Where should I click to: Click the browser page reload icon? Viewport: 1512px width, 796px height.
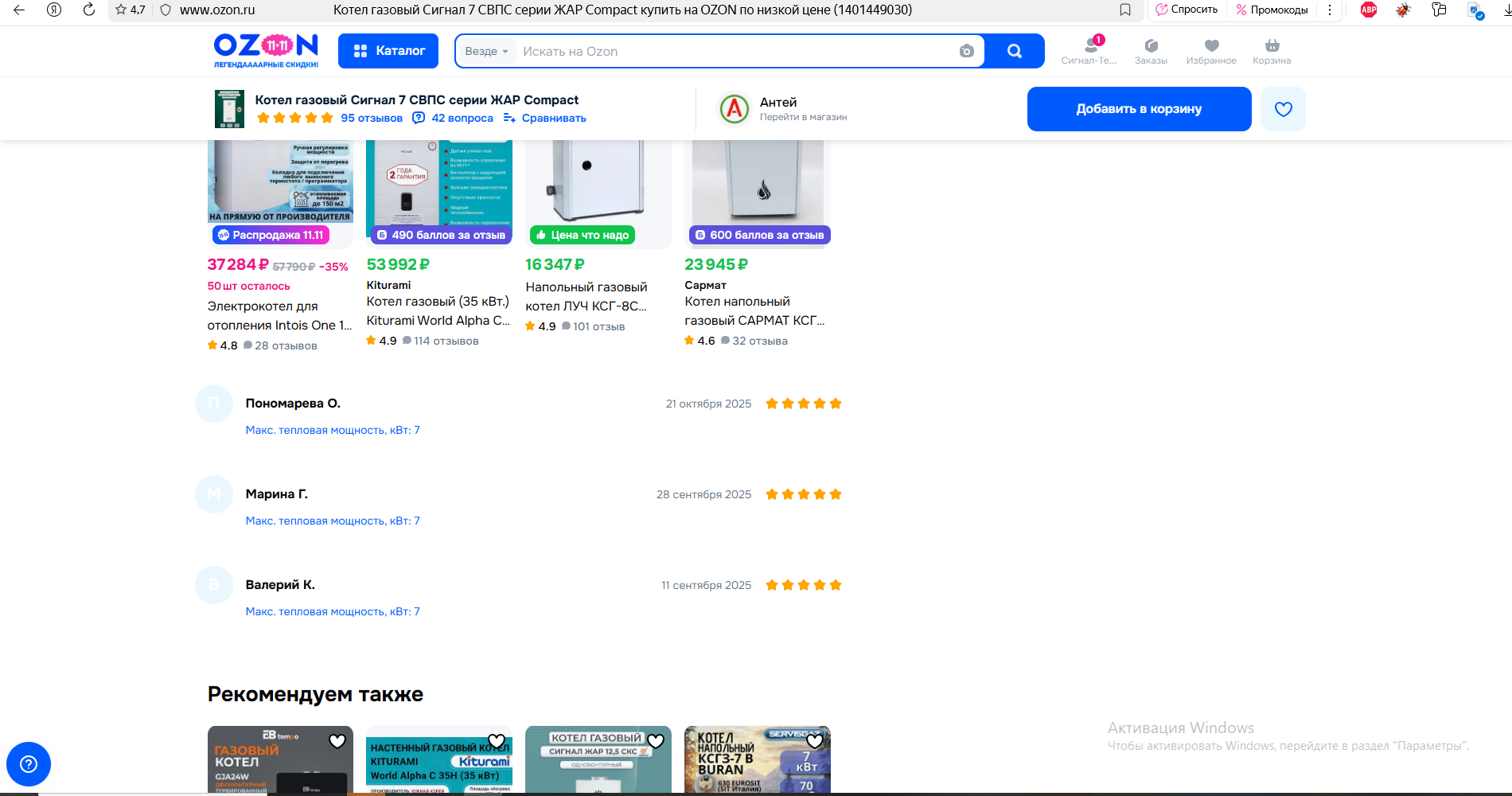coord(89,10)
